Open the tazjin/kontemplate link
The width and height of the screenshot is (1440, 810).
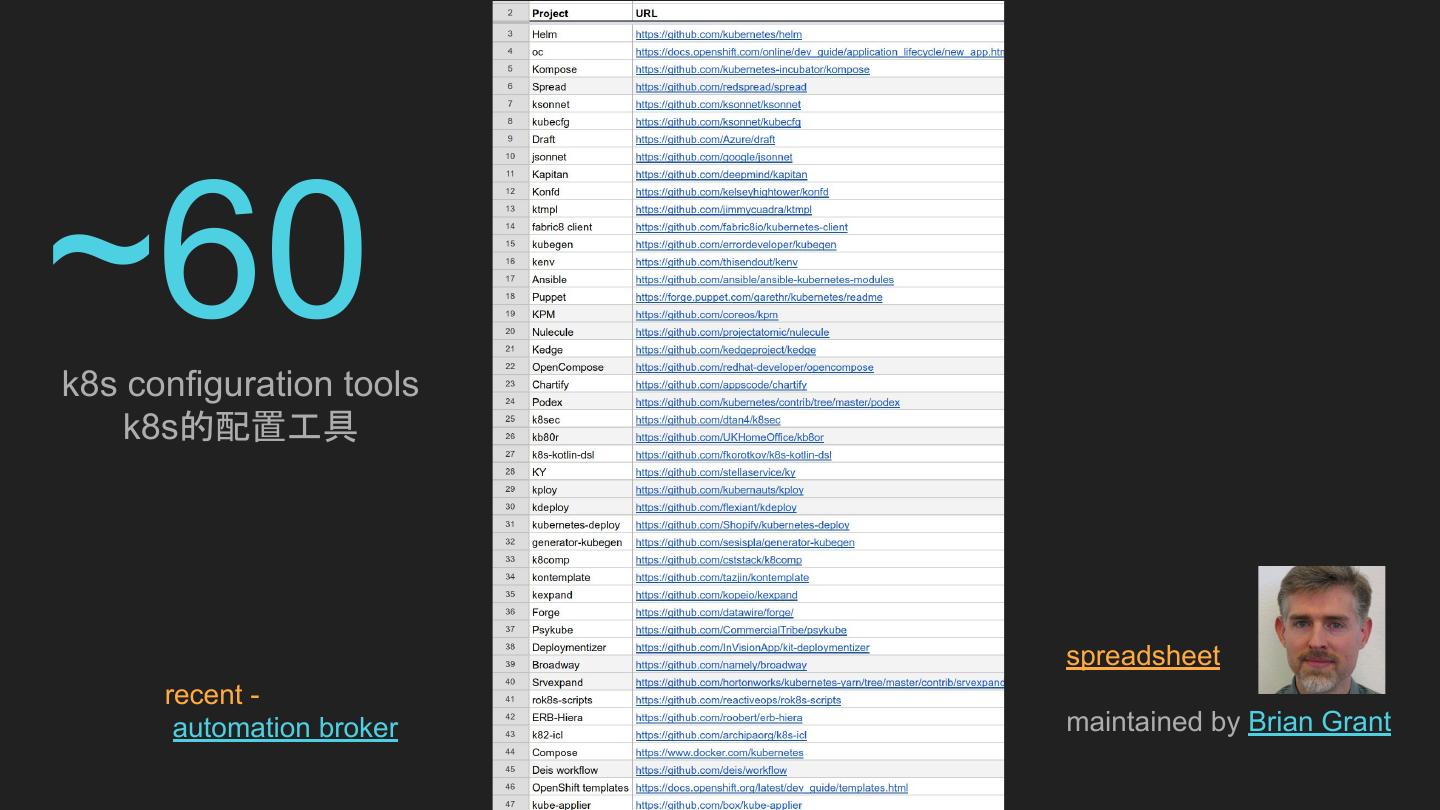pyautogui.click(x=722, y=577)
